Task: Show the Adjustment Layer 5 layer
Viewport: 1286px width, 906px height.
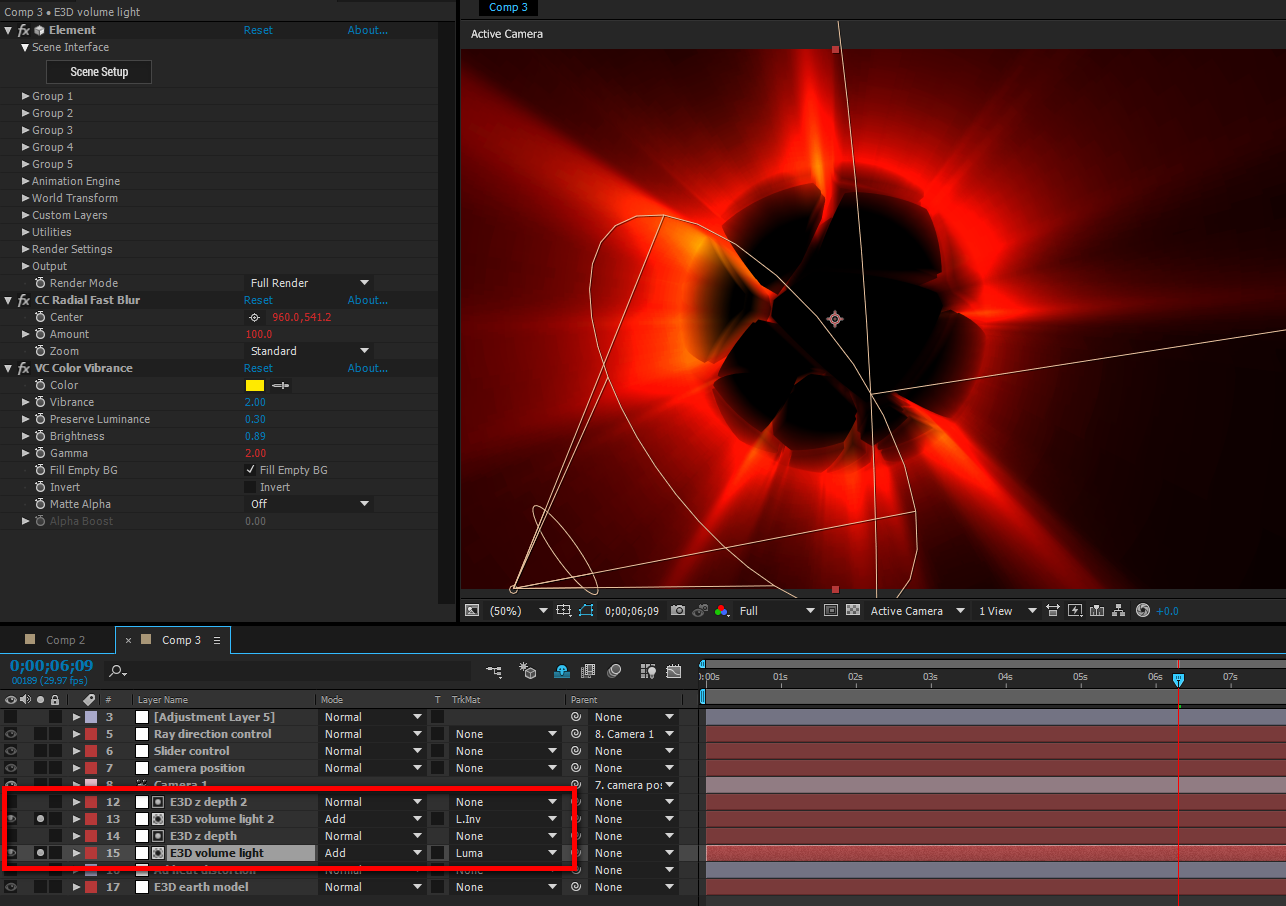Action: [11, 717]
